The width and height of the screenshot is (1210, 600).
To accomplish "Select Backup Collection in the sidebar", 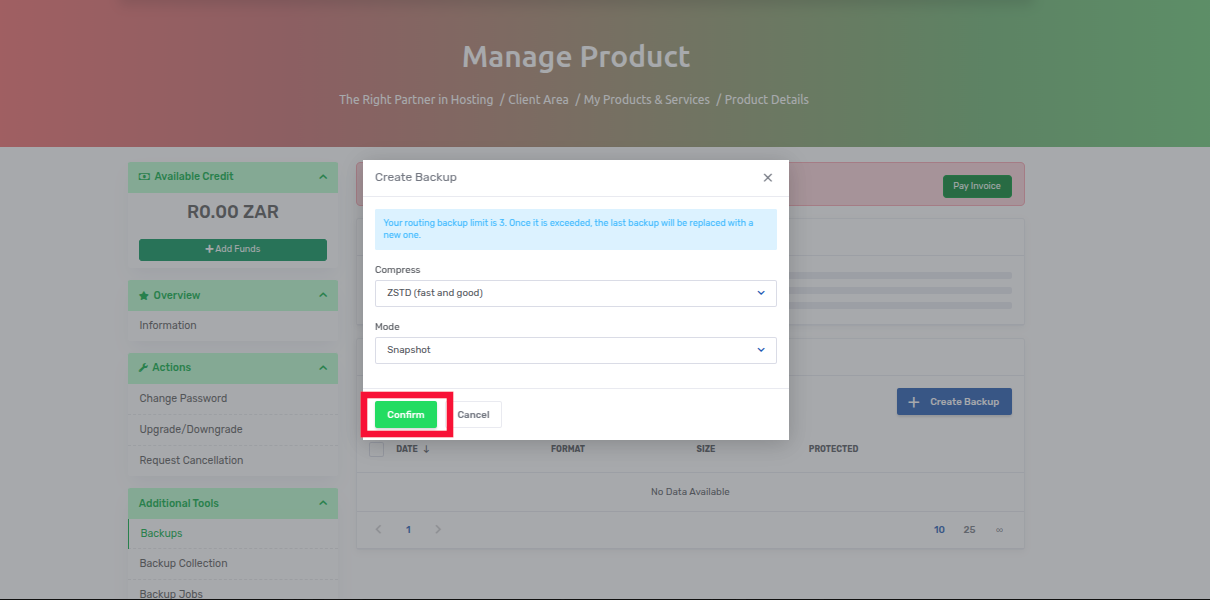I will click(183, 563).
